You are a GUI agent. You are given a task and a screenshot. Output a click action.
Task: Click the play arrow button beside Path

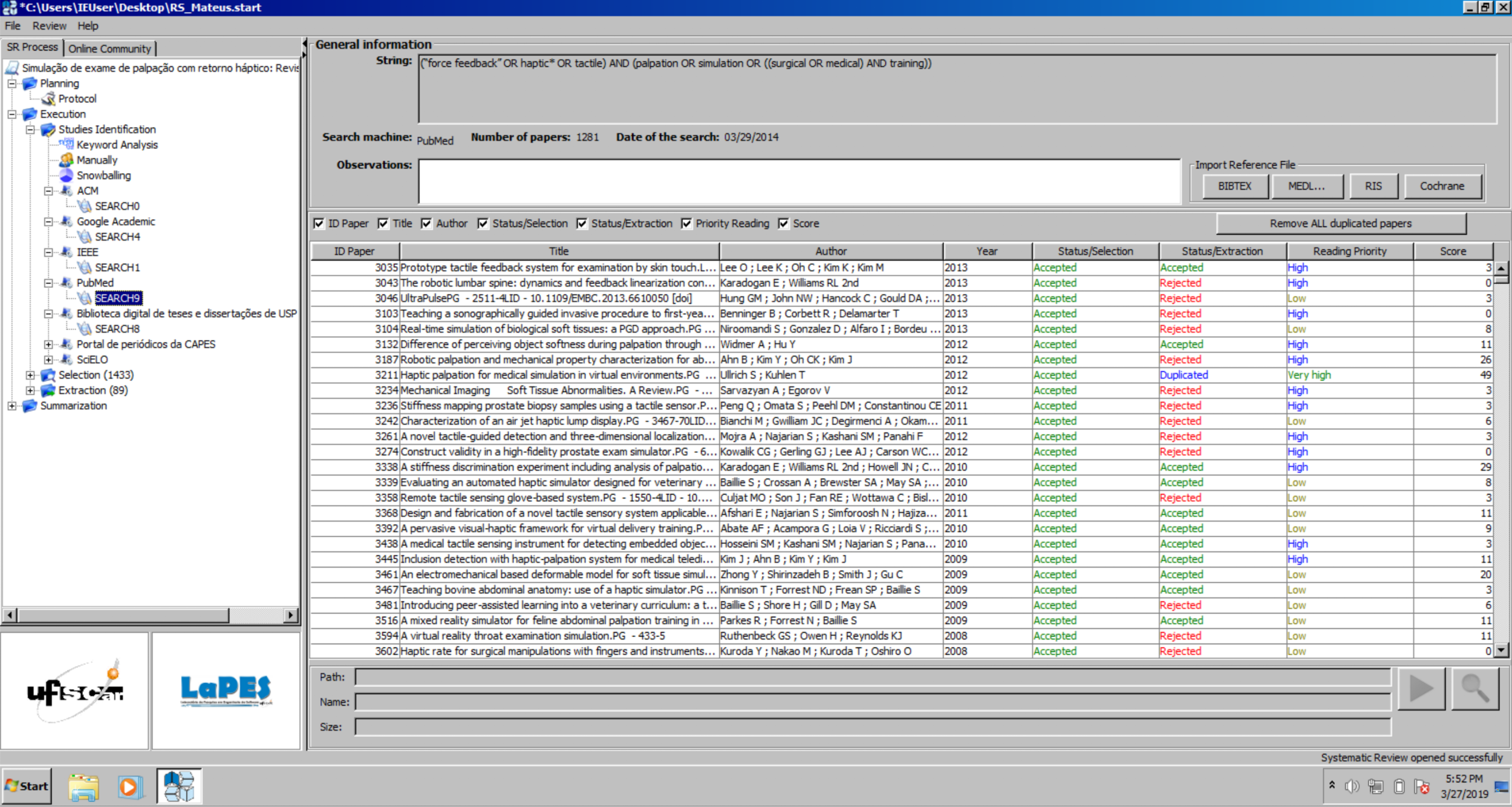(1421, 689)
